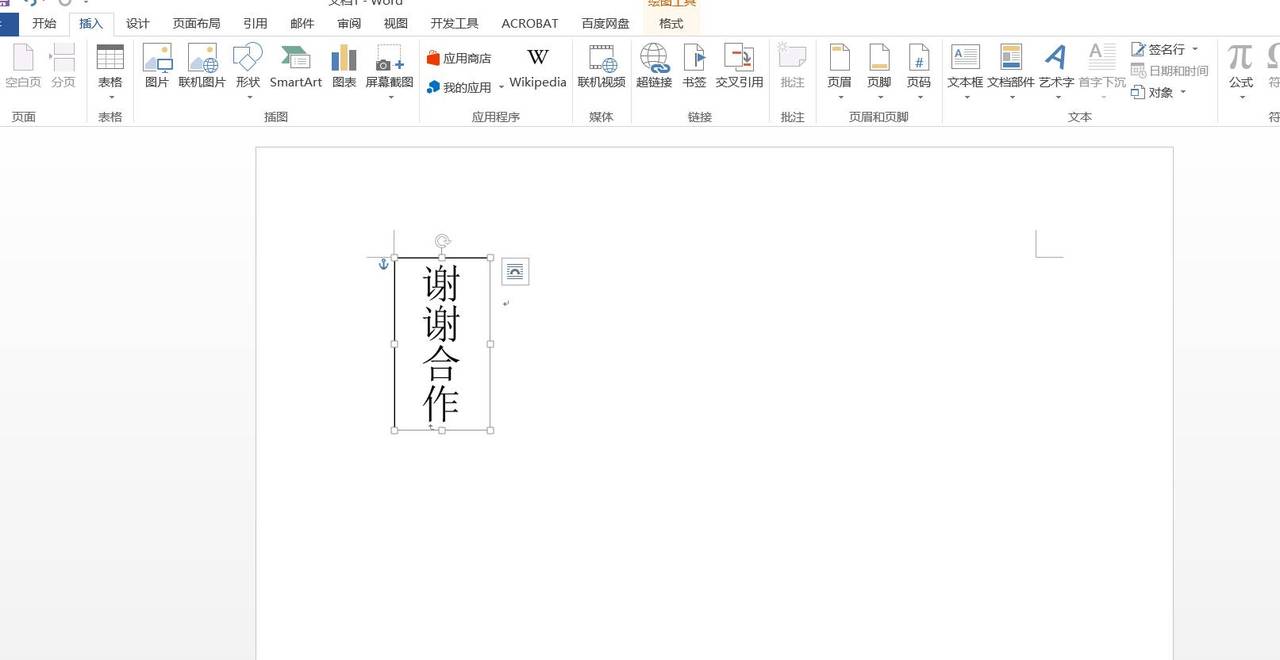
Task: Insert date and time via 日期和时间
Action: pyautogui.click(x=1166, y=72)
